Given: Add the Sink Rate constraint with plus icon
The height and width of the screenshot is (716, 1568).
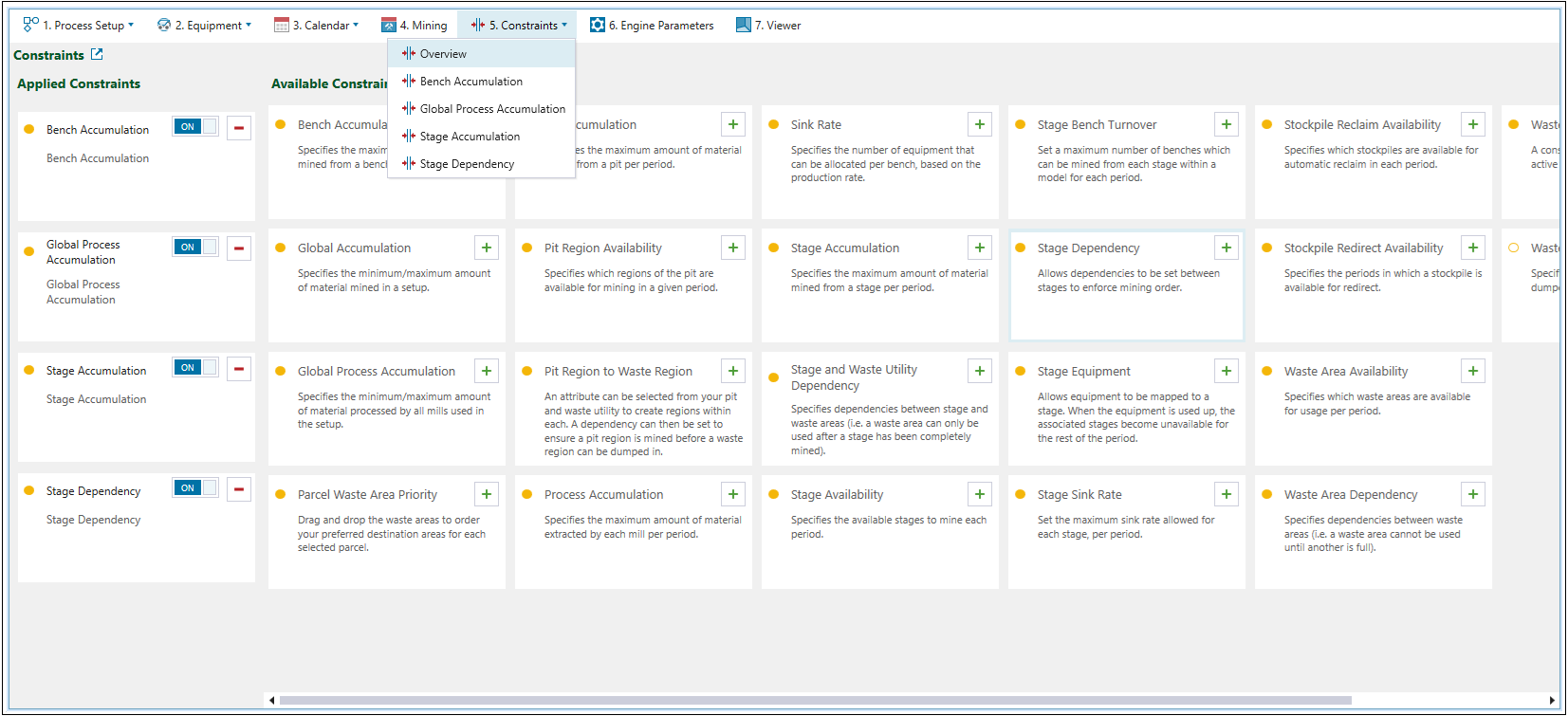Looking at the screenshot, I should (980, 124).
